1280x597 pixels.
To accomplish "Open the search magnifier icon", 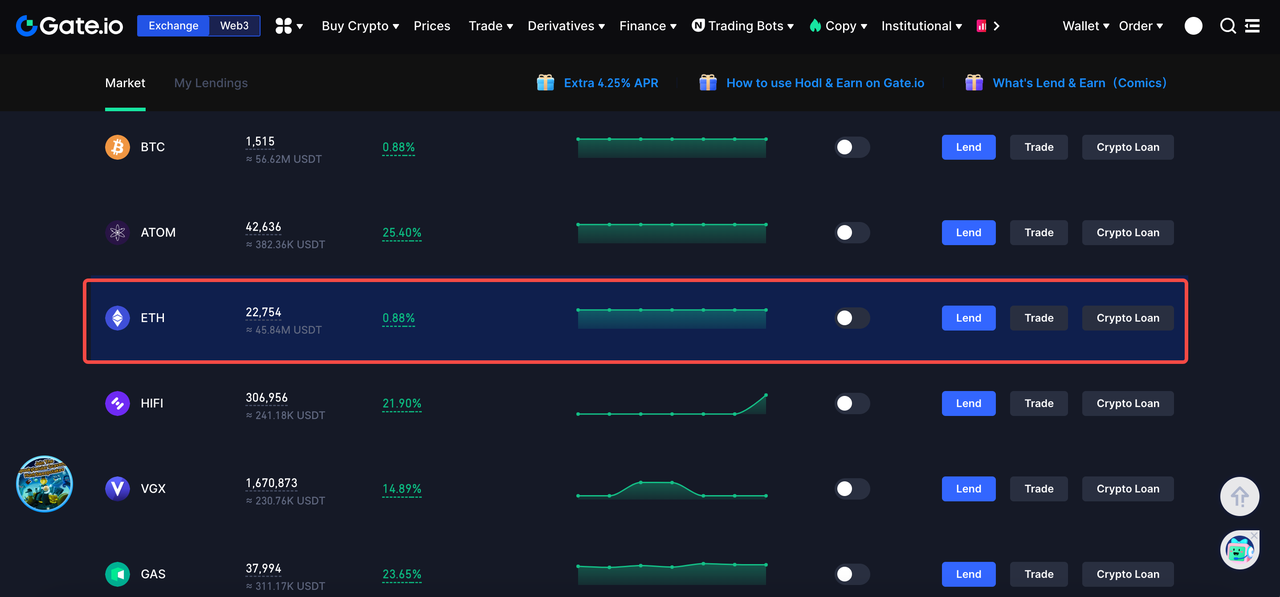I will pyautogui.click(x=1228, y=26).
